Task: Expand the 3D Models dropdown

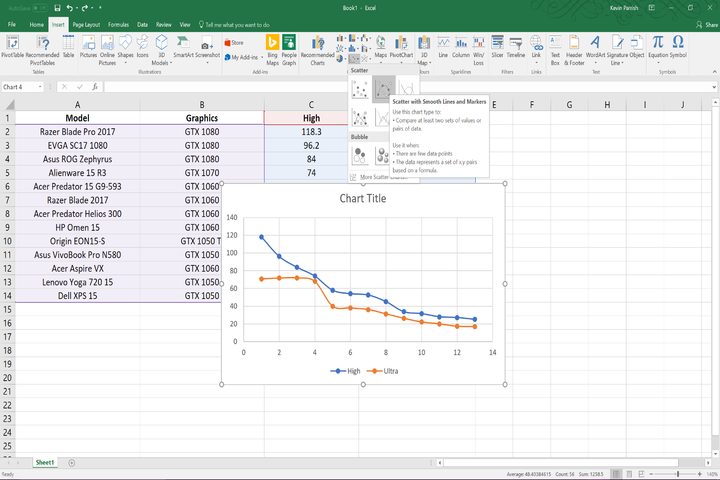Action: (161, 50)
